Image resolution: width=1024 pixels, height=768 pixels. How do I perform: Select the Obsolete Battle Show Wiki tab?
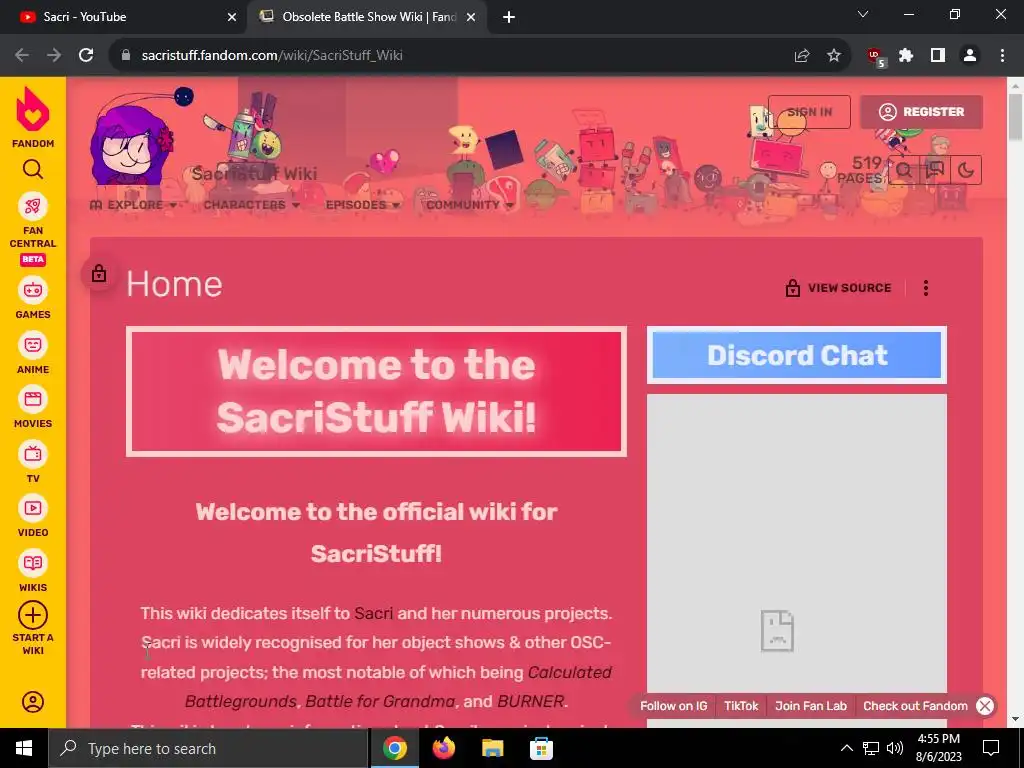[x=366, y=17]
